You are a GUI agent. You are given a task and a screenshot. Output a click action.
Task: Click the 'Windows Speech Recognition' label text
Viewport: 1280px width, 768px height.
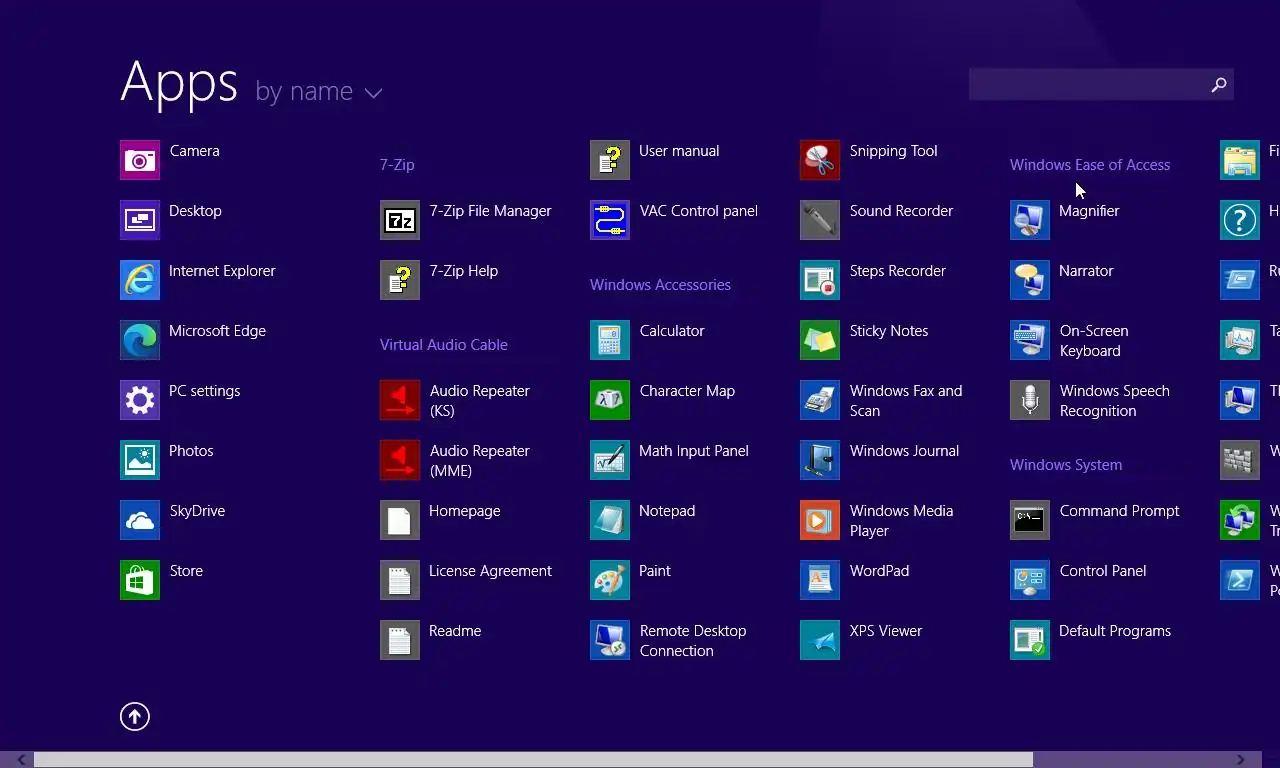point(1115,401)
